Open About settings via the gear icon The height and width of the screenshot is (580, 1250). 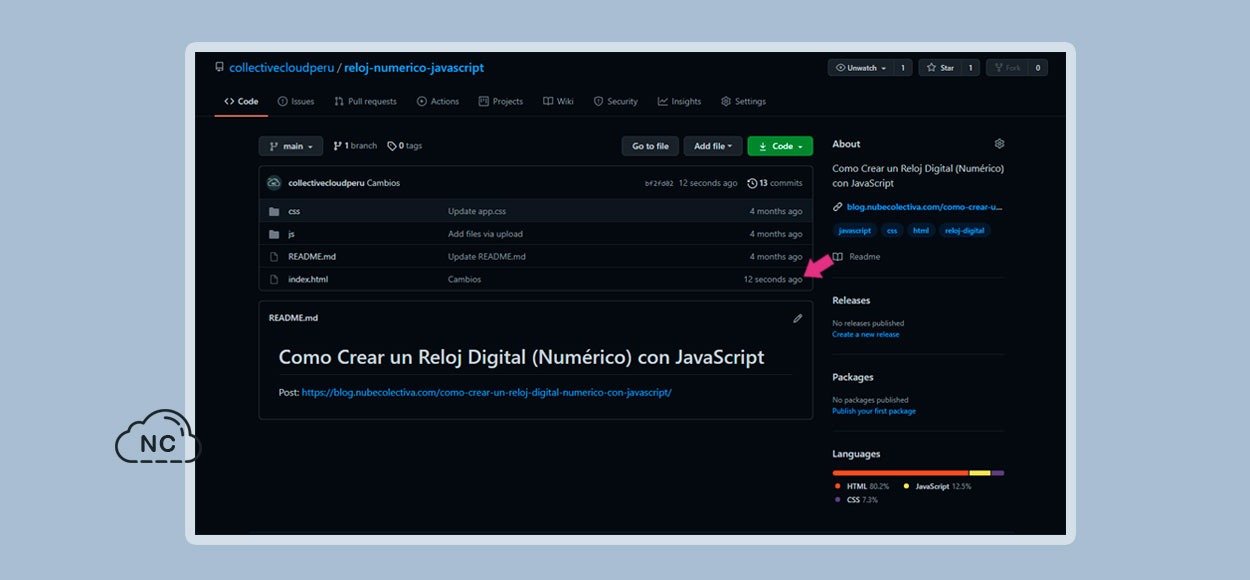click(x=999, y=144)
